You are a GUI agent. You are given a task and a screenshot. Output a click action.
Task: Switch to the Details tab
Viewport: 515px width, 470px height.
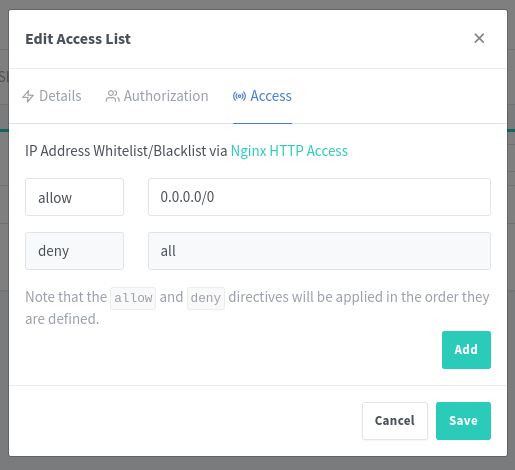[52, 96]
